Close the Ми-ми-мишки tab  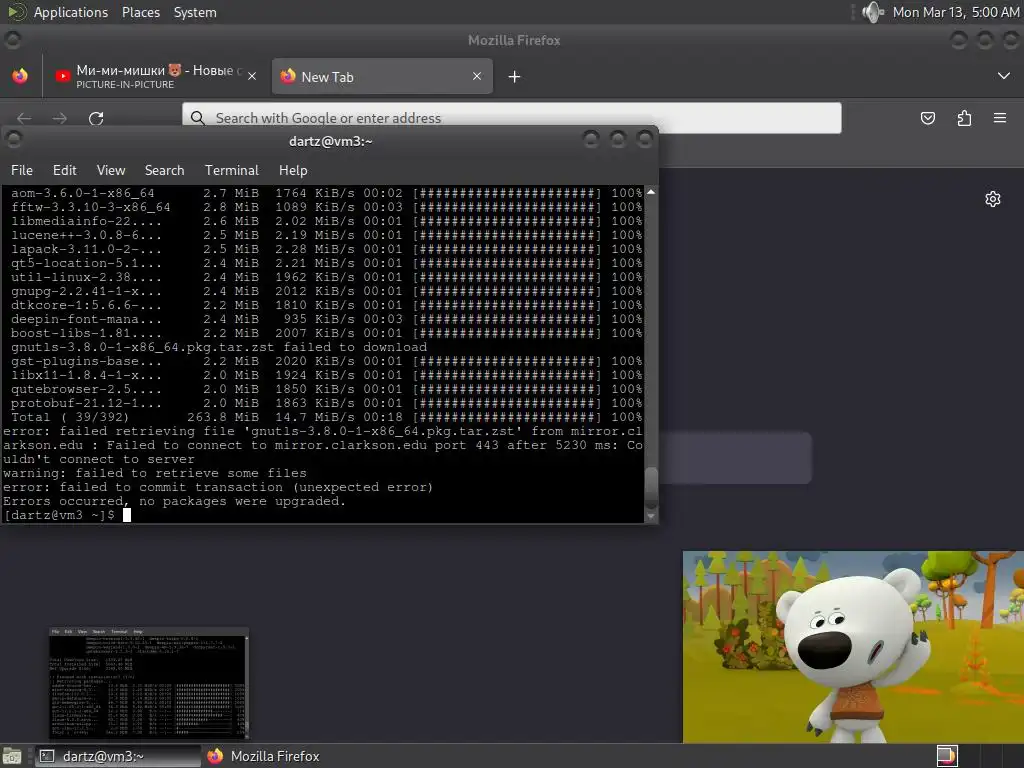click(252, 76)
